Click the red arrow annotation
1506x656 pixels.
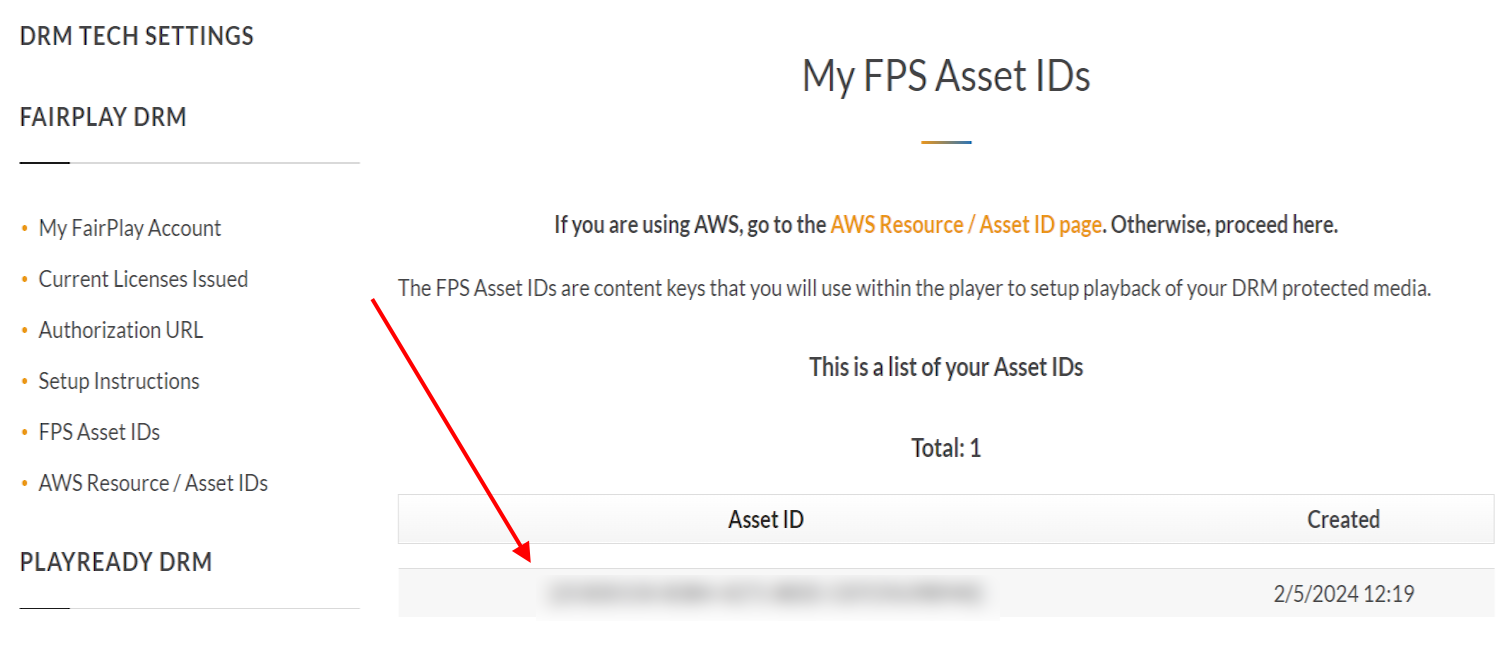[450, 429]
